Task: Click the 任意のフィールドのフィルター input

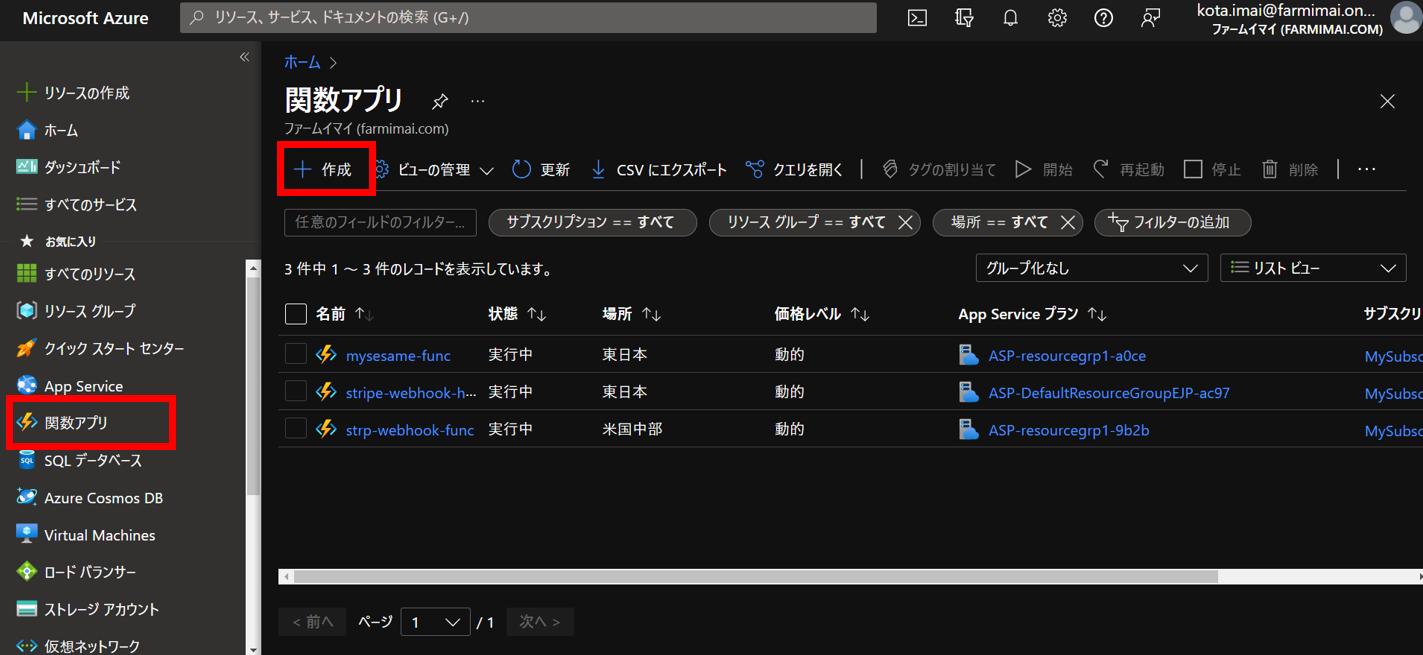Action: 380,222
